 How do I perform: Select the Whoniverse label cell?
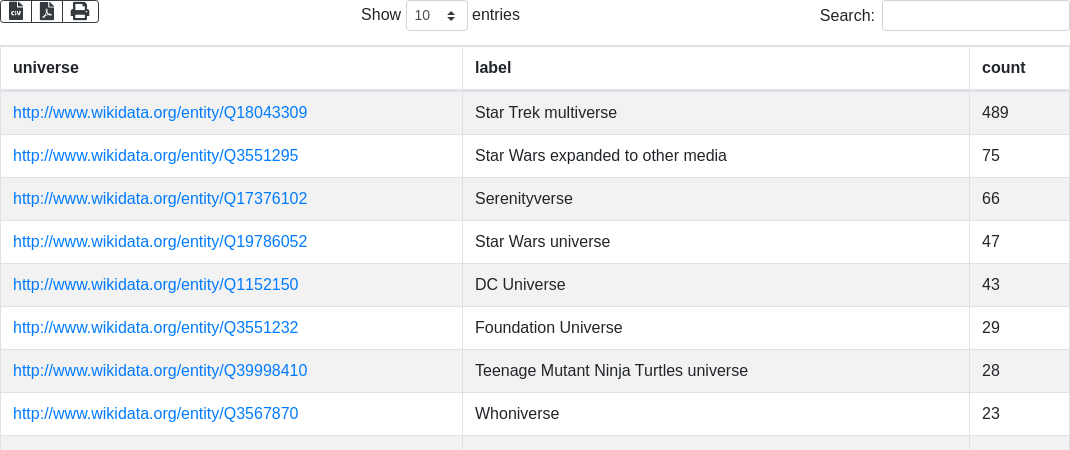pyautogui.click(x=716, y=414)
